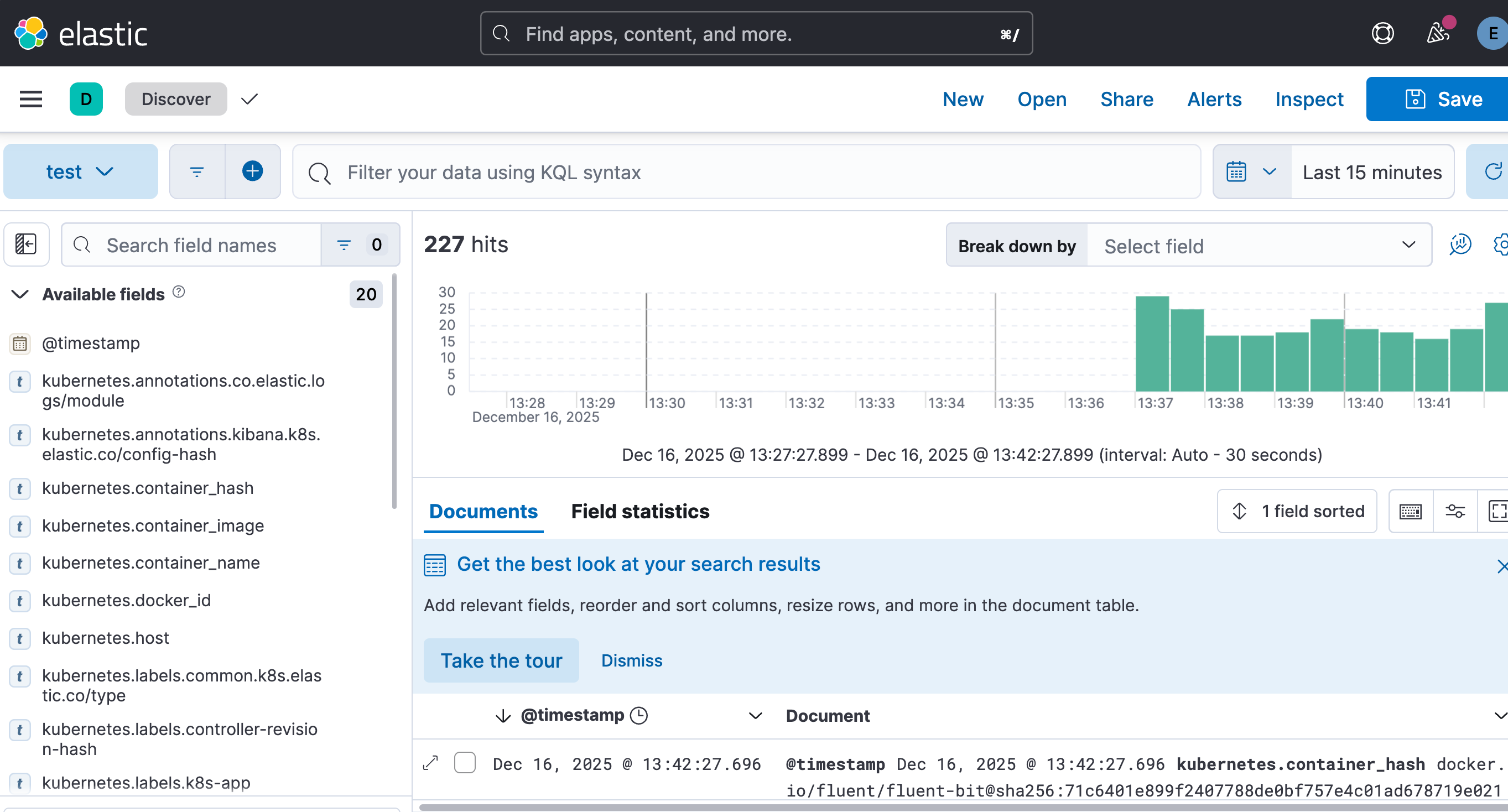Open the test data view dropdown
Screen dimensions: 1508x812
(80, 171)
